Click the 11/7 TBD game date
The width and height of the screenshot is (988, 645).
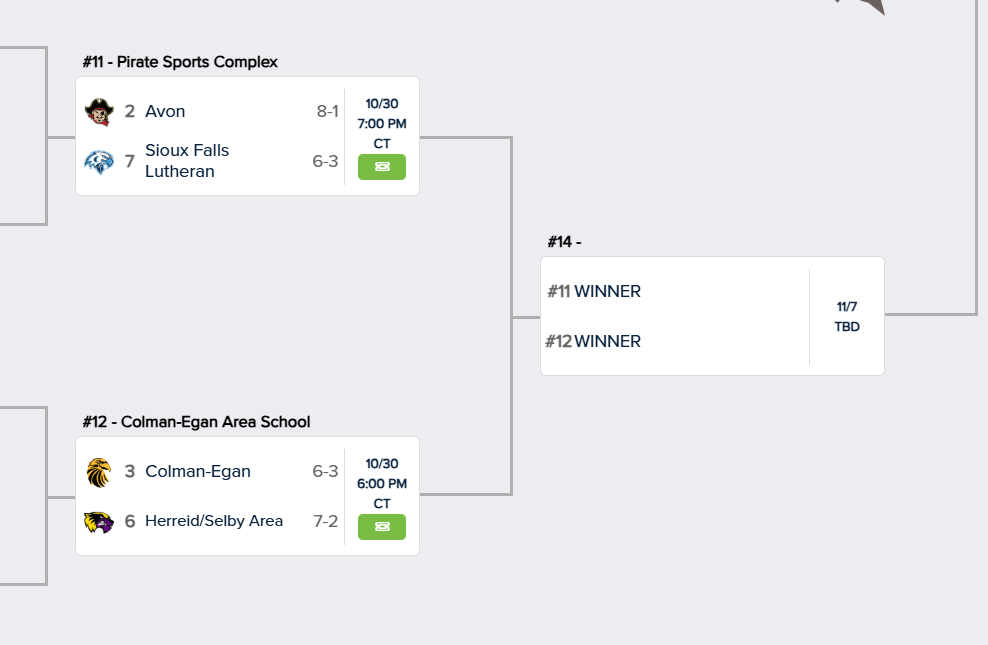(847, 316)
